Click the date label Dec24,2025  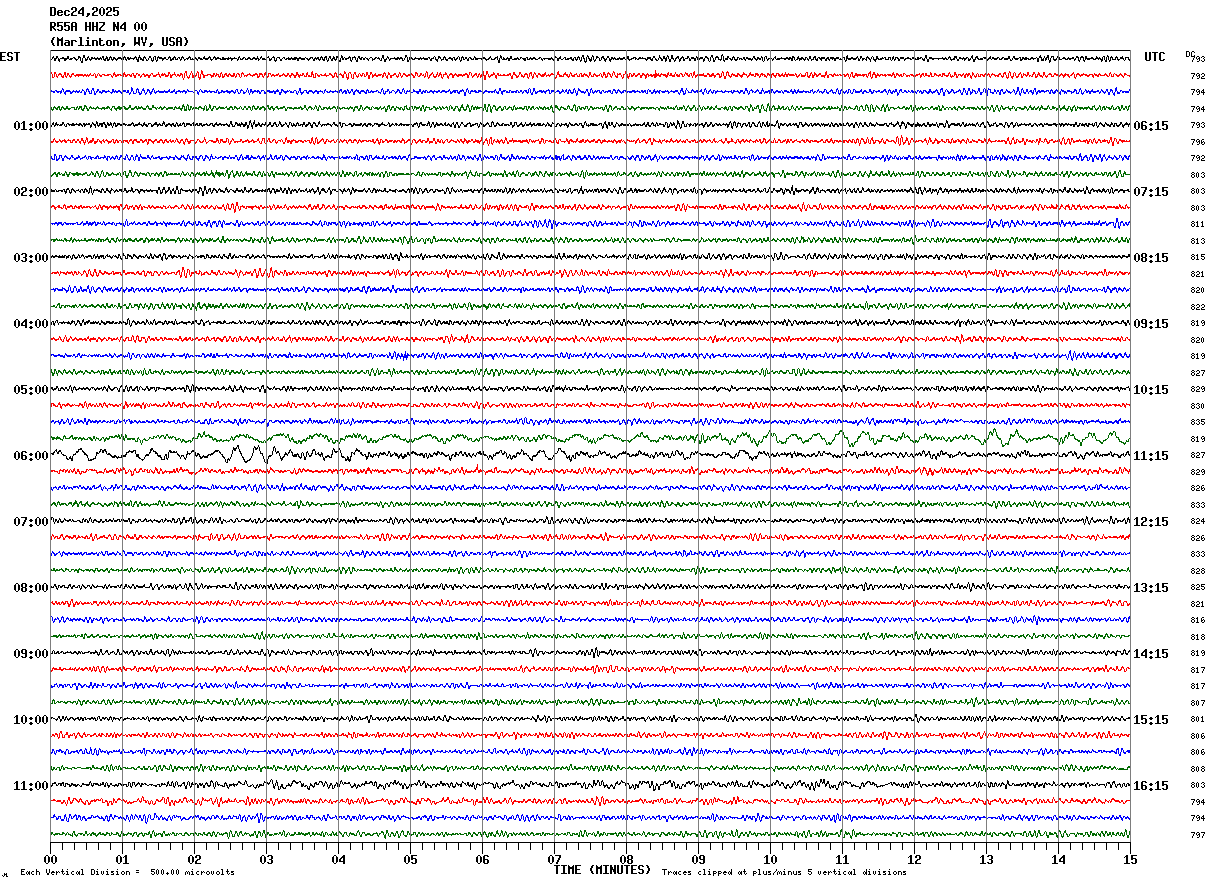(84, 12)
